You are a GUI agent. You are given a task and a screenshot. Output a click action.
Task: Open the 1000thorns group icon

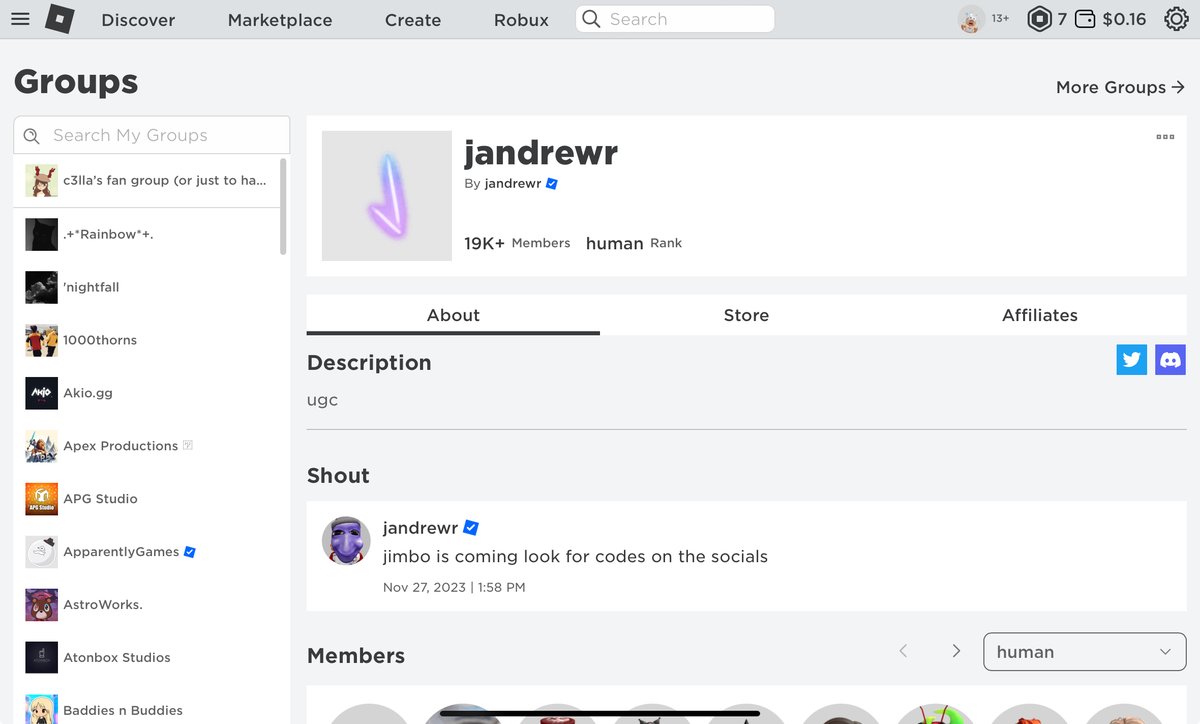pos(41,340)
